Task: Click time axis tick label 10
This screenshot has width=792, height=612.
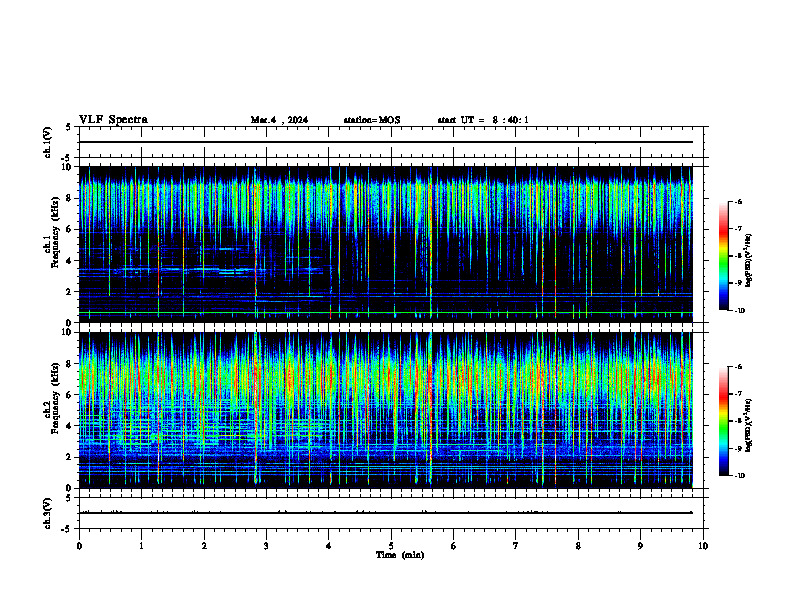Action: coord(703,546)
